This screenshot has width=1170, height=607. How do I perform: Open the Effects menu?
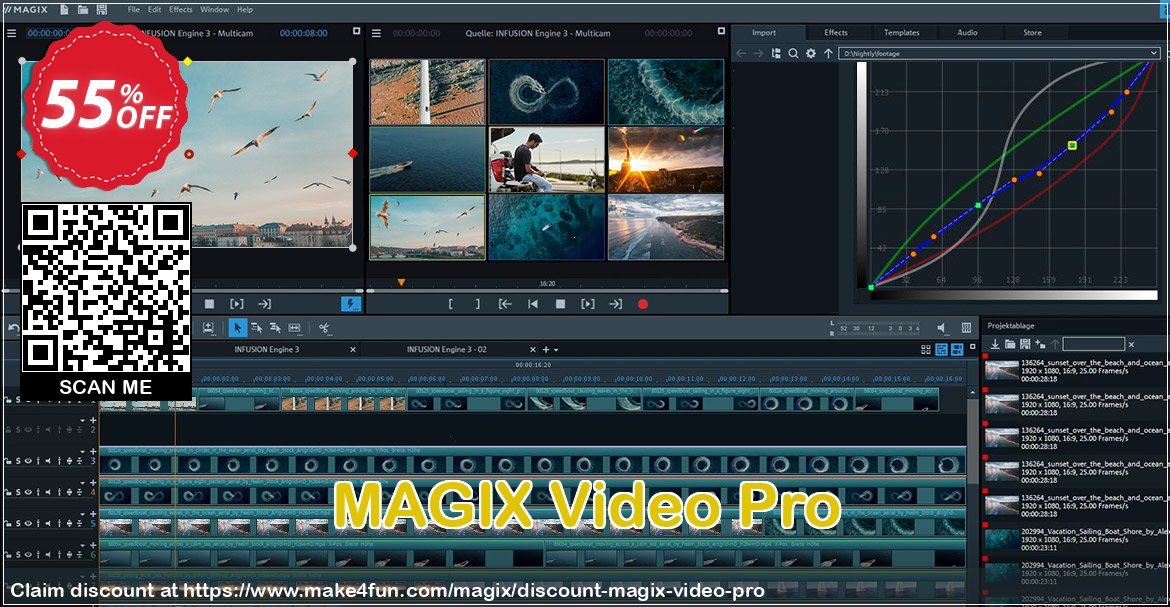coord(181,10)
